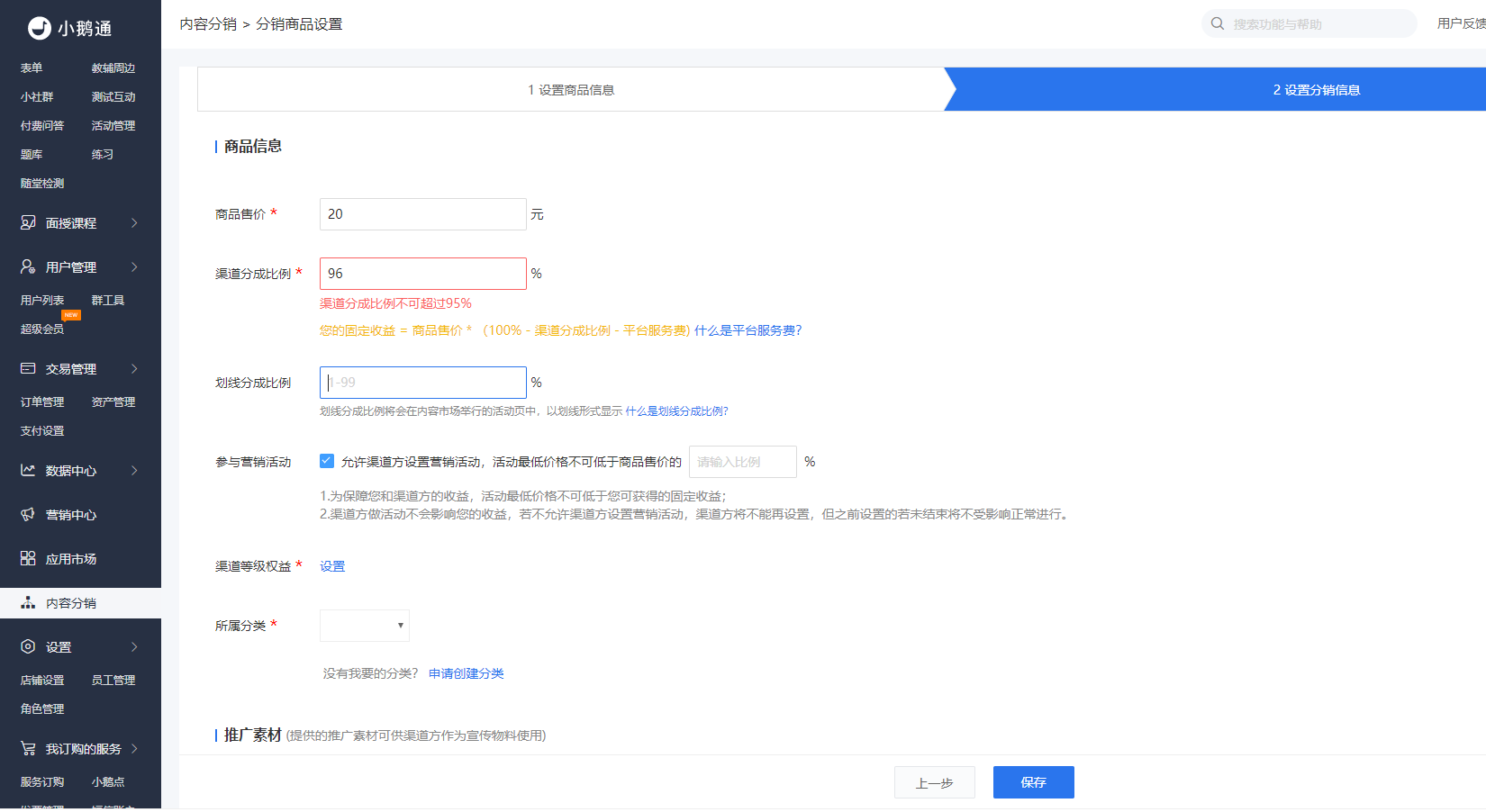1486x812 pixels.
Task: Click the 面授课程 sidebar icon
Action: coord(28,222)
